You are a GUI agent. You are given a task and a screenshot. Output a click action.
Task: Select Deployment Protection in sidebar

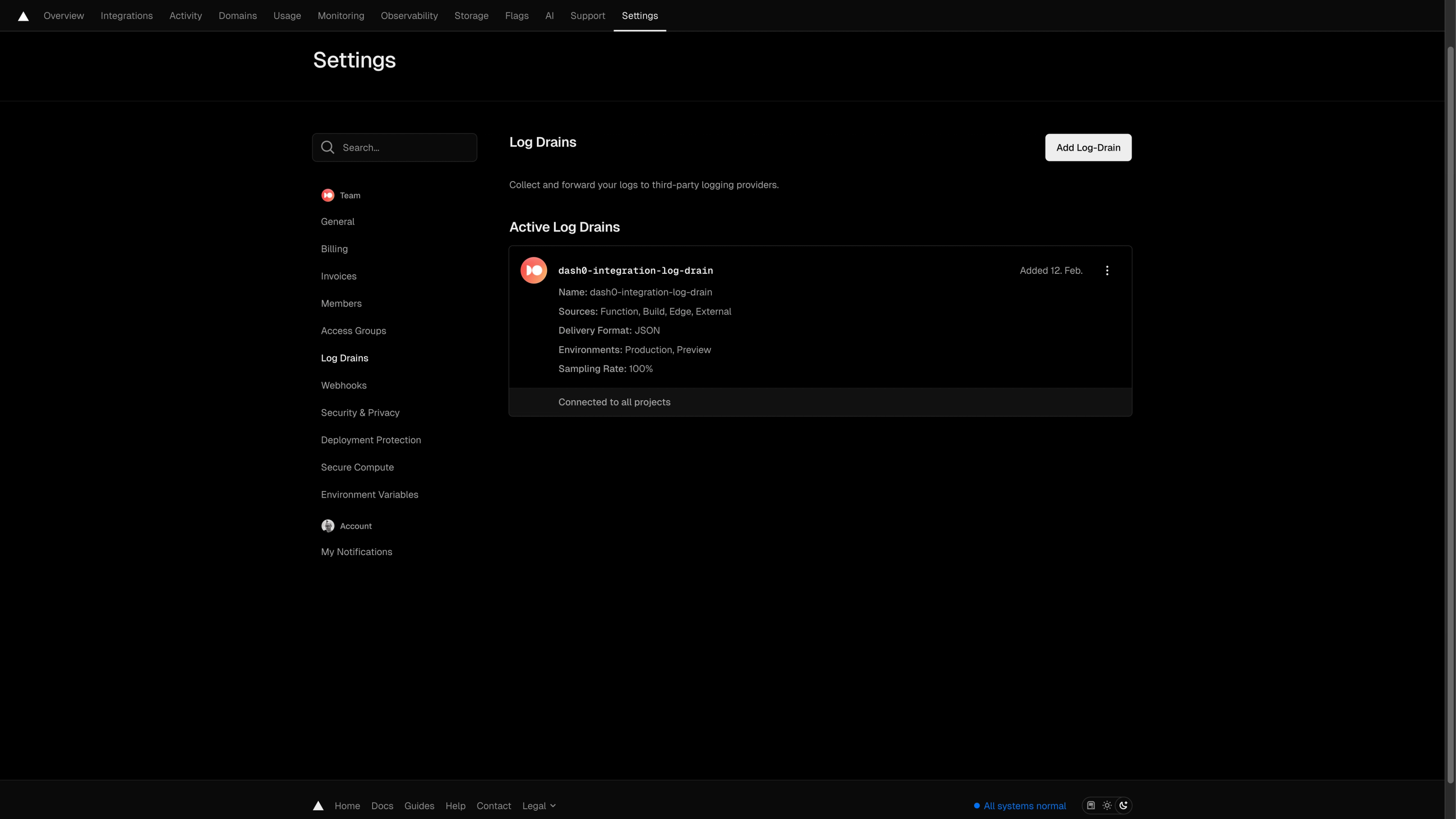coord(371,440)
